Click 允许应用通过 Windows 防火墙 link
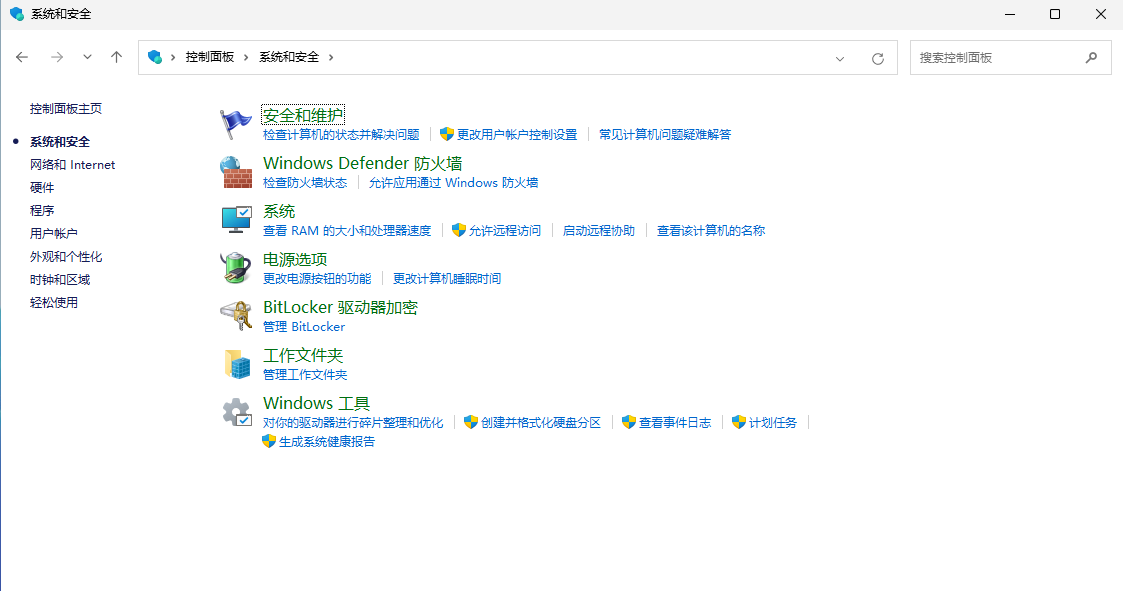The height and width of the screenshot is (591, 1123). (453, 183)
